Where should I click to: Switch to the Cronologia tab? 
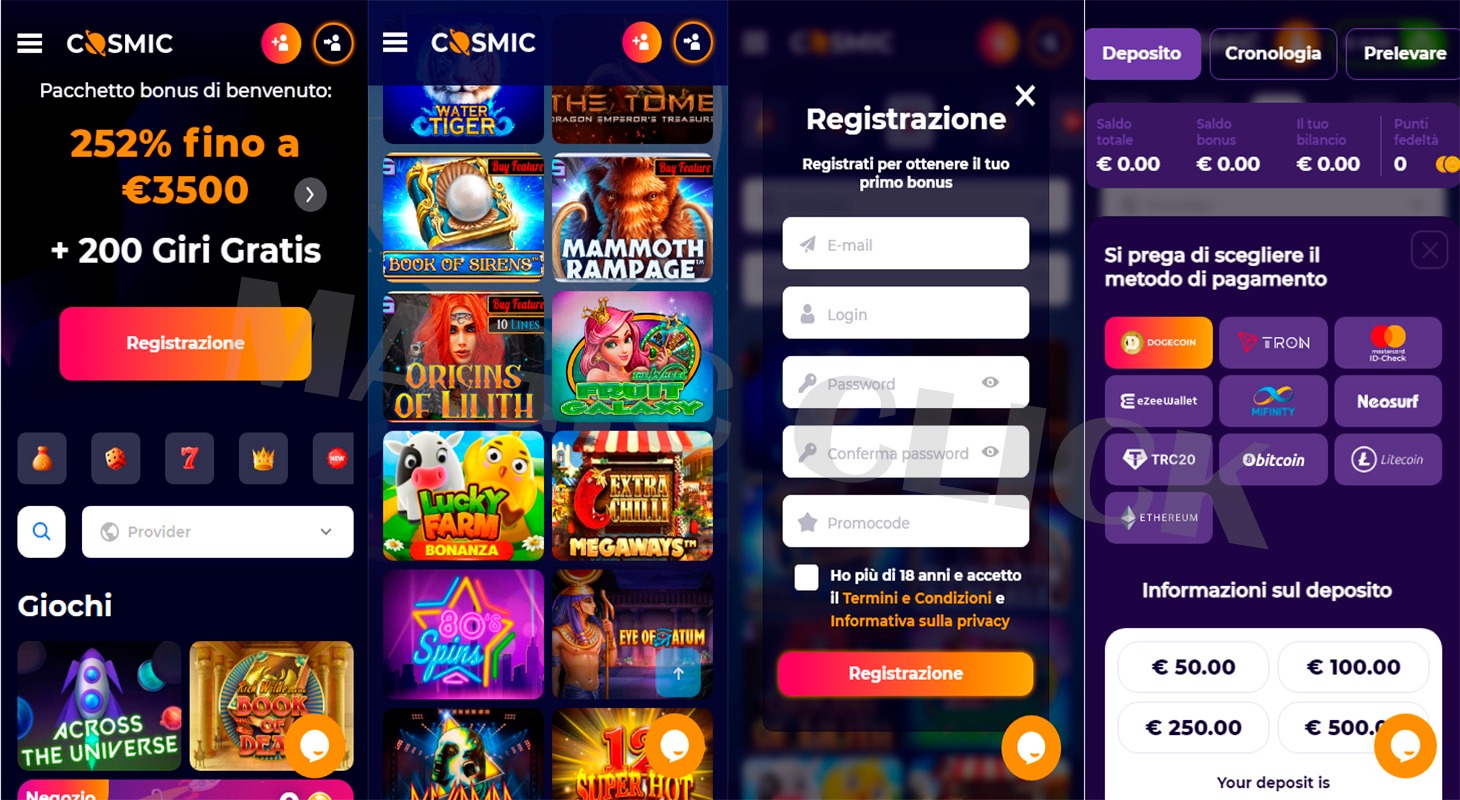pyautogui.click(x=1273, y=54)
